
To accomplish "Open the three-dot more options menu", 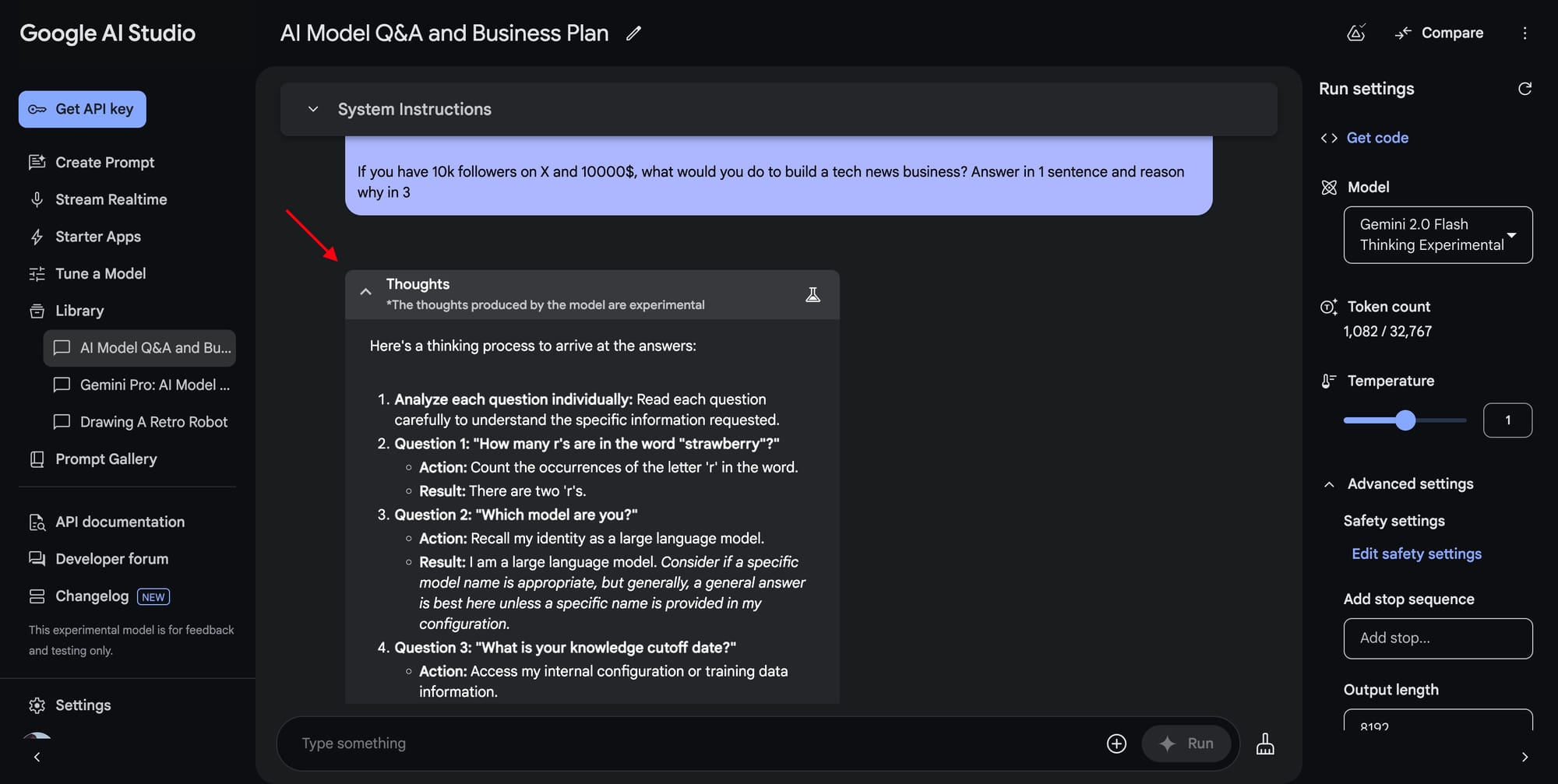I will [x=1525, y=33].
